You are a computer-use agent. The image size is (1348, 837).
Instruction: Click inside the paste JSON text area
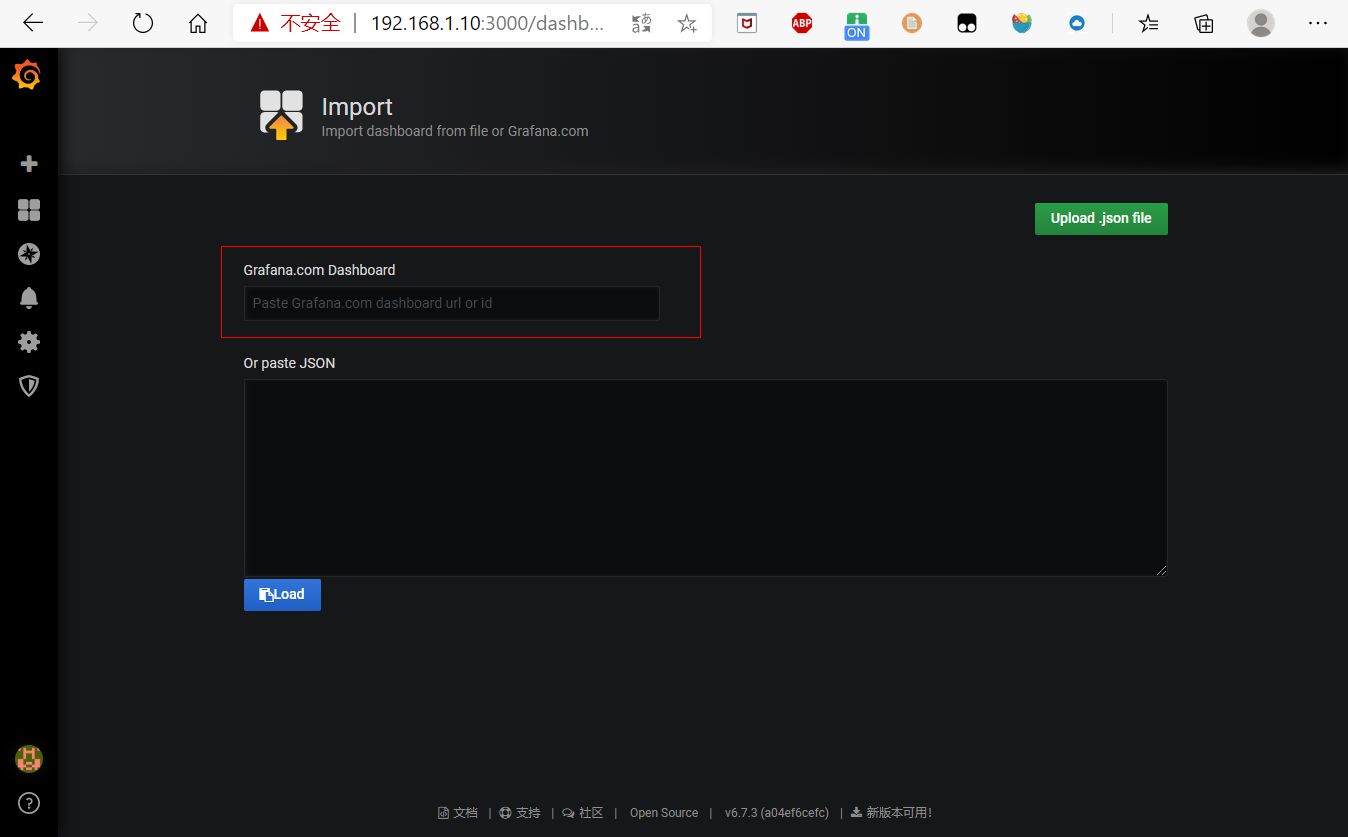click(705, 477)
